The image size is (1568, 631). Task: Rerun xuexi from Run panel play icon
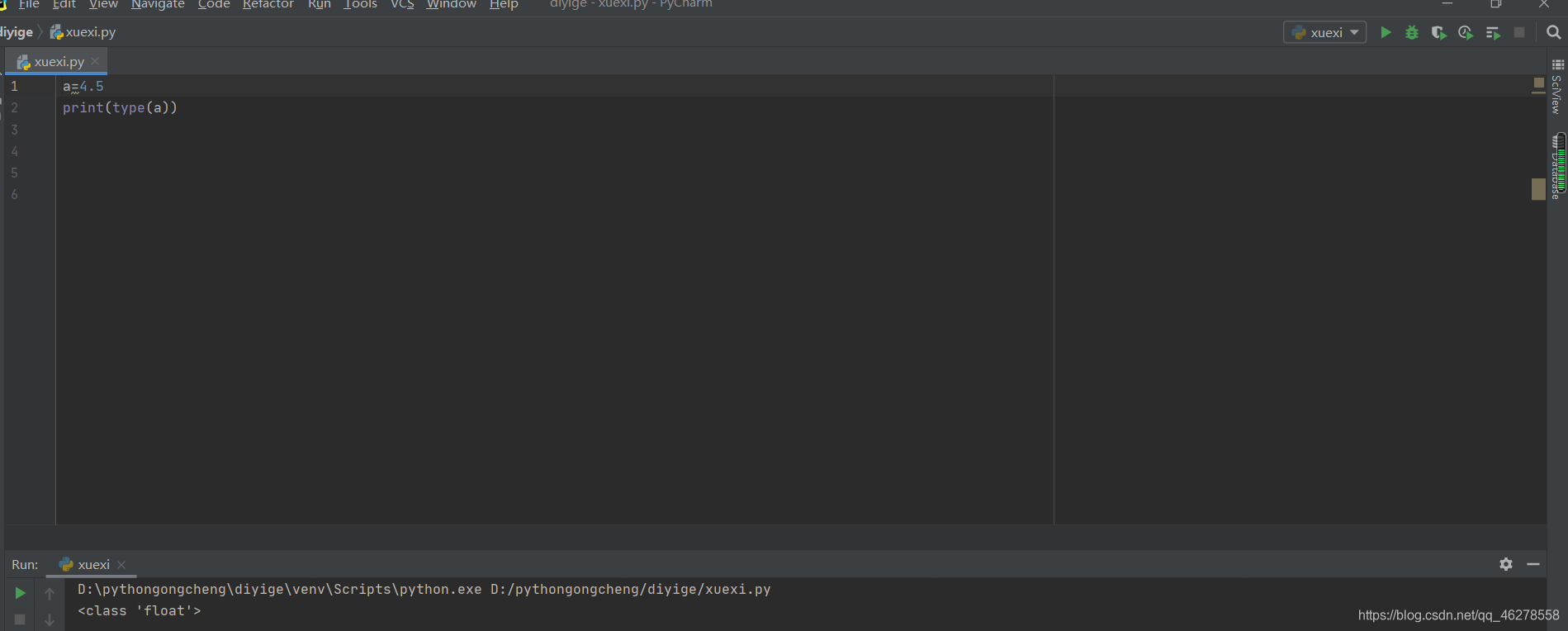(20, 593)
